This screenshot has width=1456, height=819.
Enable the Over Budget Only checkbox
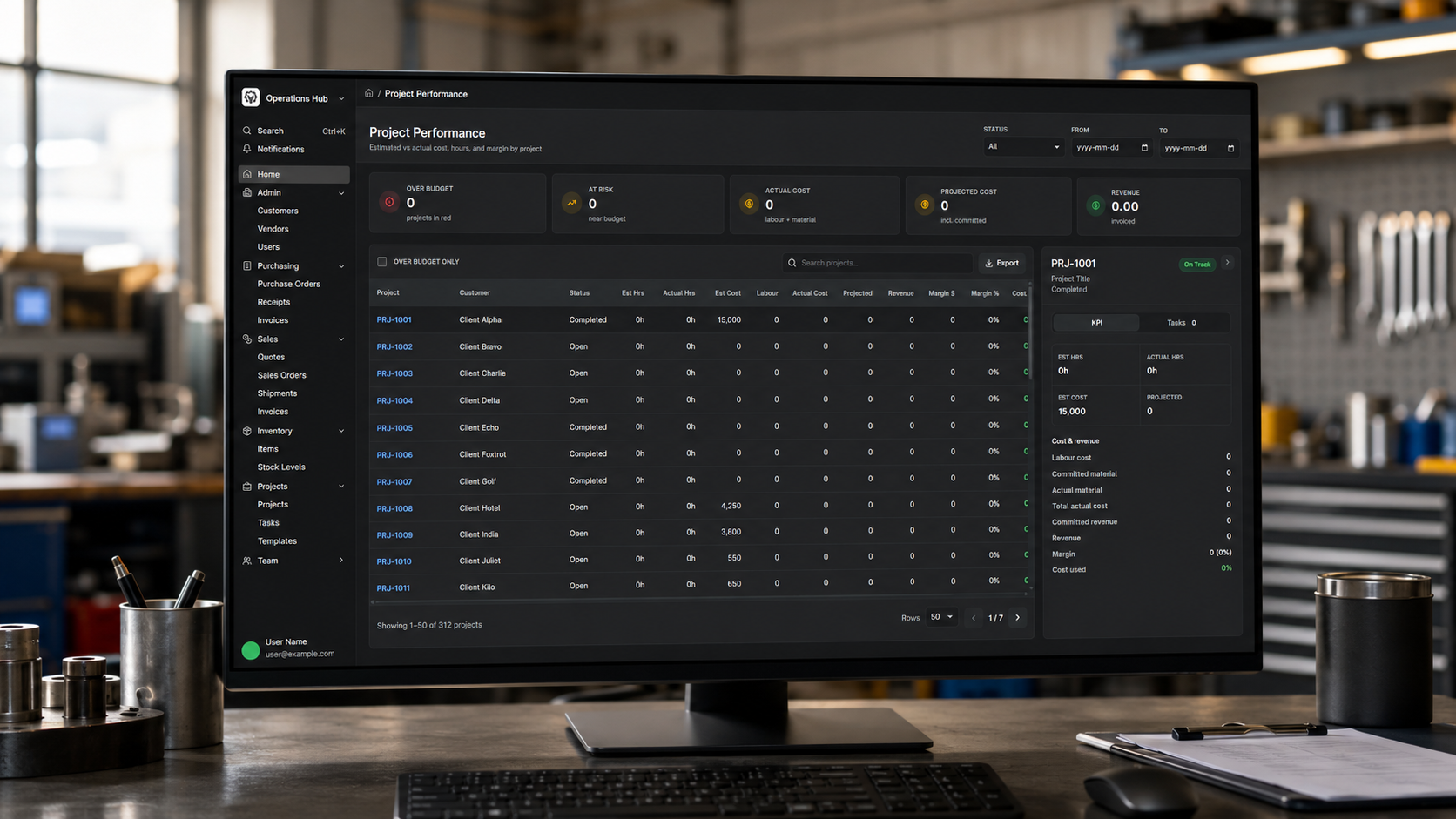[x=381, y=261]
